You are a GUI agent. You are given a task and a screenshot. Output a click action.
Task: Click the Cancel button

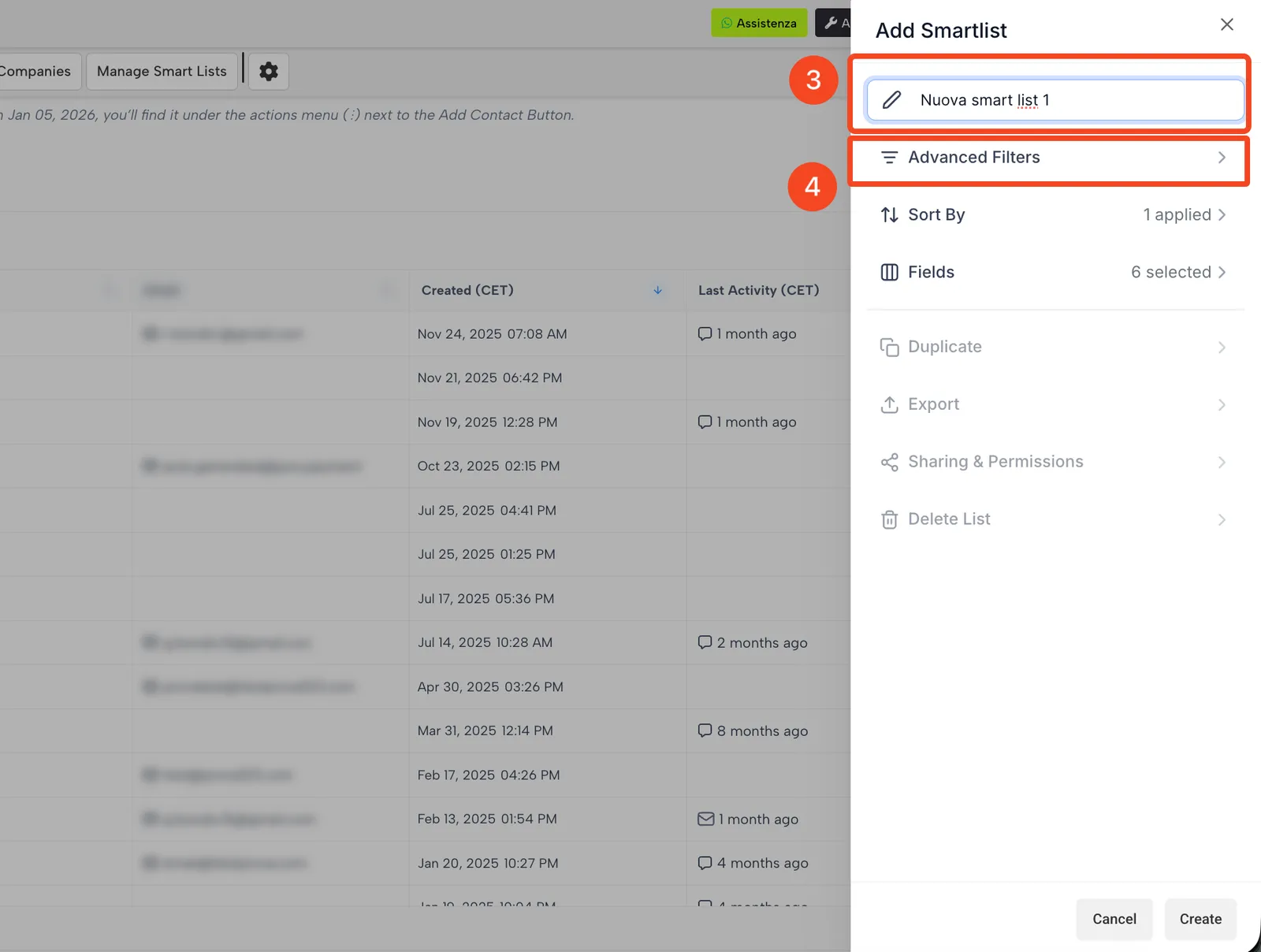pos(1114,919)
